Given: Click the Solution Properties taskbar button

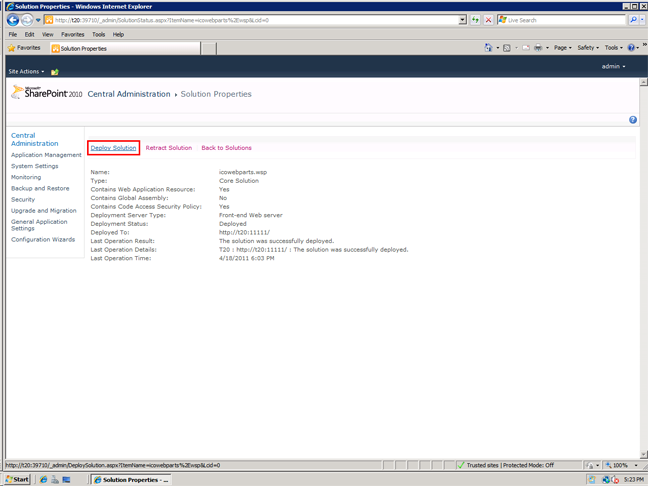Looking at the screenshot, I should (x=131, y=480).
